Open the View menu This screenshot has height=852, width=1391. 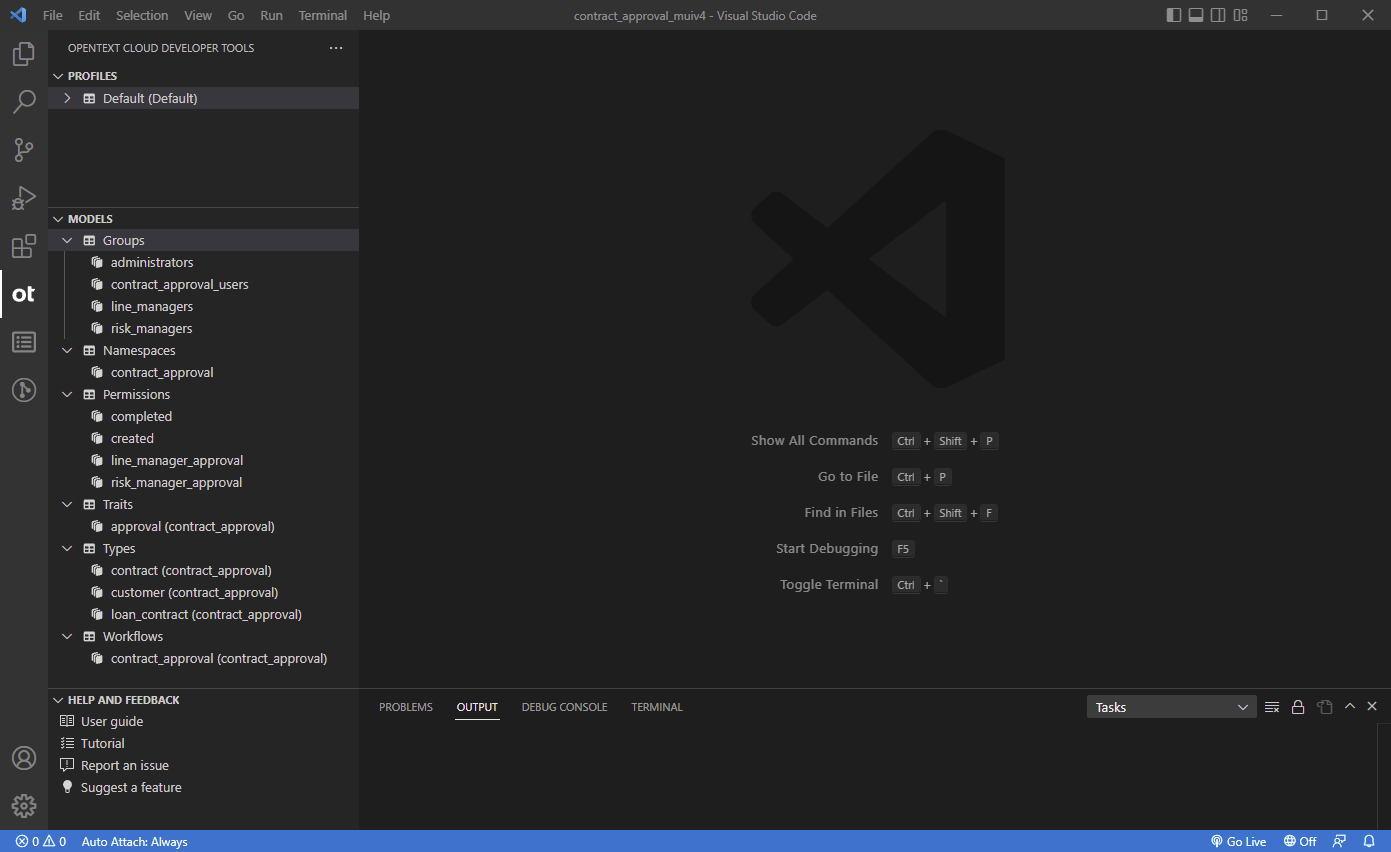(x=198, y=15)
